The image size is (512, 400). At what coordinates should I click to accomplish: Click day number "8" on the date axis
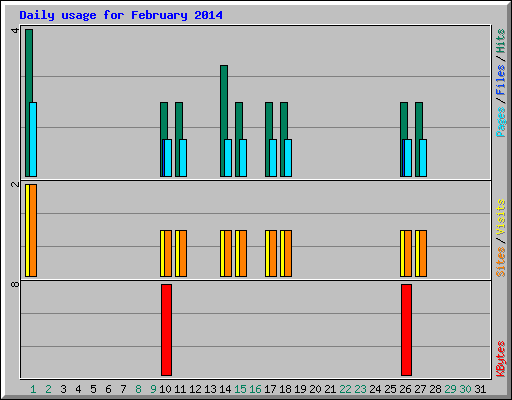pyautogui.click(x=138, y=389)
